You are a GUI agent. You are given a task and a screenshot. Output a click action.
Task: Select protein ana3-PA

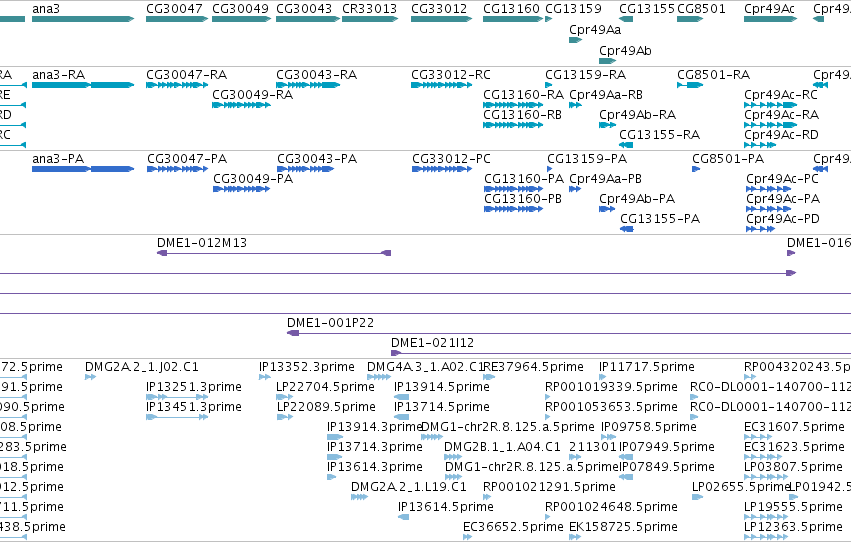coord(83,169)
